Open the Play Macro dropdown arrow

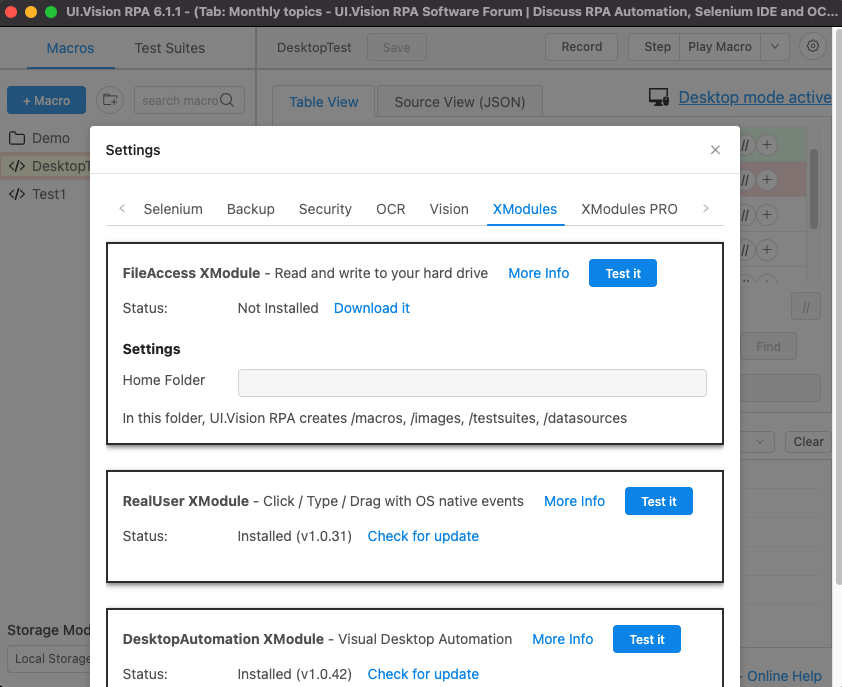774,47
